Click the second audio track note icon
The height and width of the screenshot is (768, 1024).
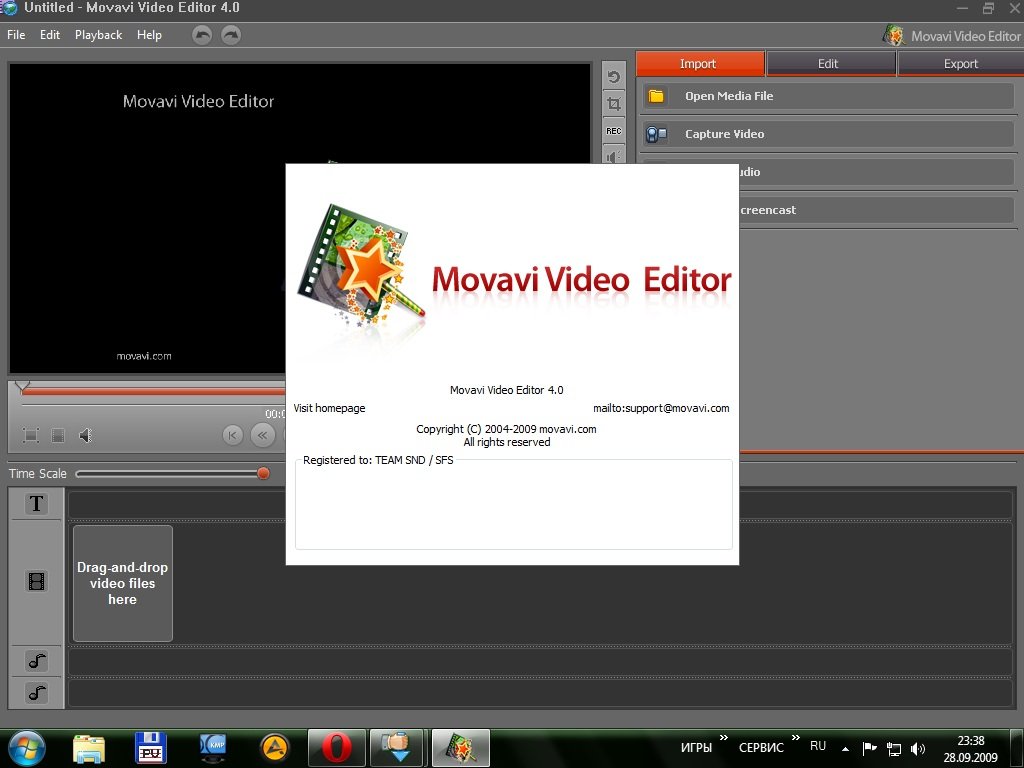pos(37,692)
